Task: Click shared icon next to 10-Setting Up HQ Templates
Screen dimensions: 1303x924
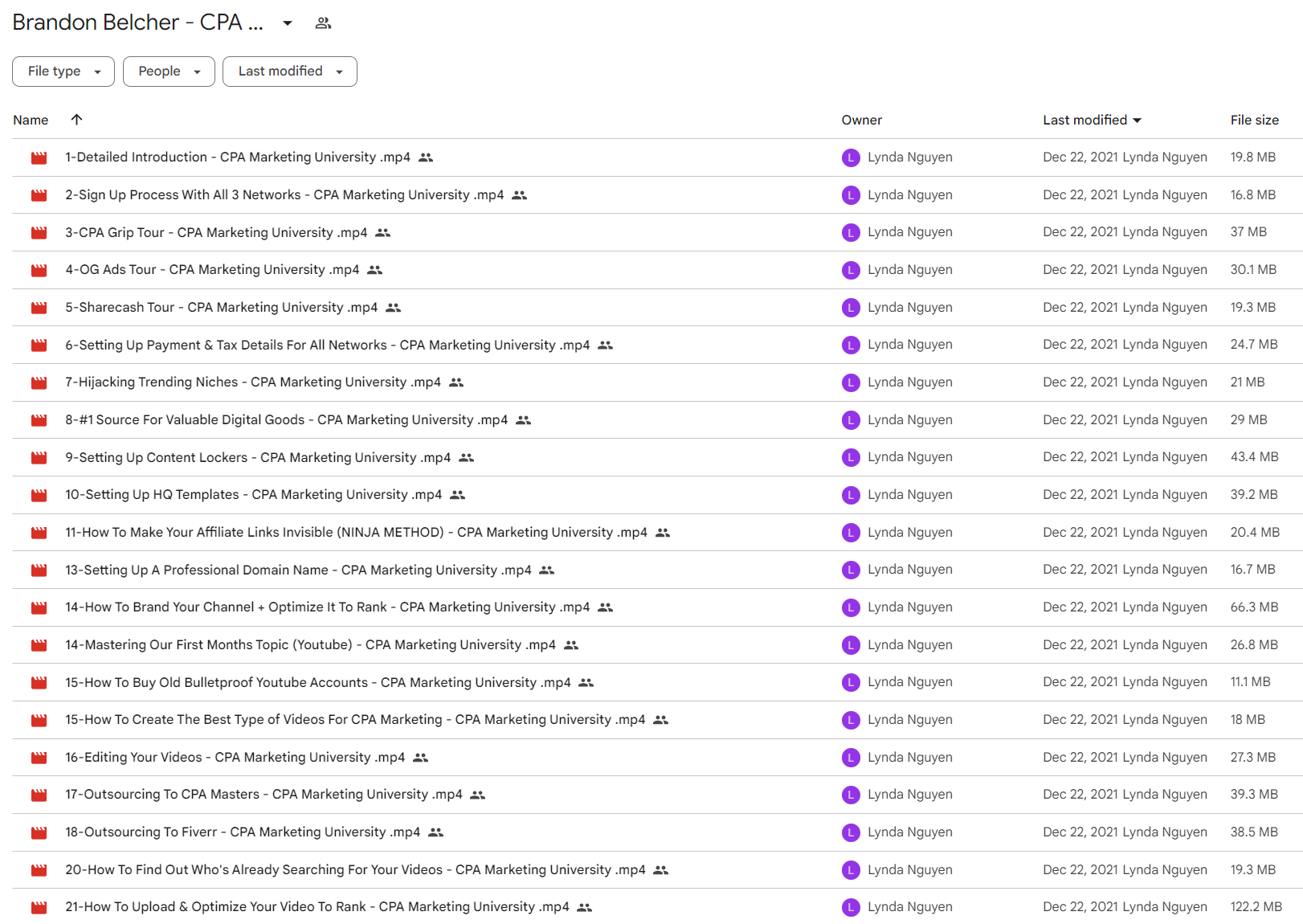Action: click(458, 495)
